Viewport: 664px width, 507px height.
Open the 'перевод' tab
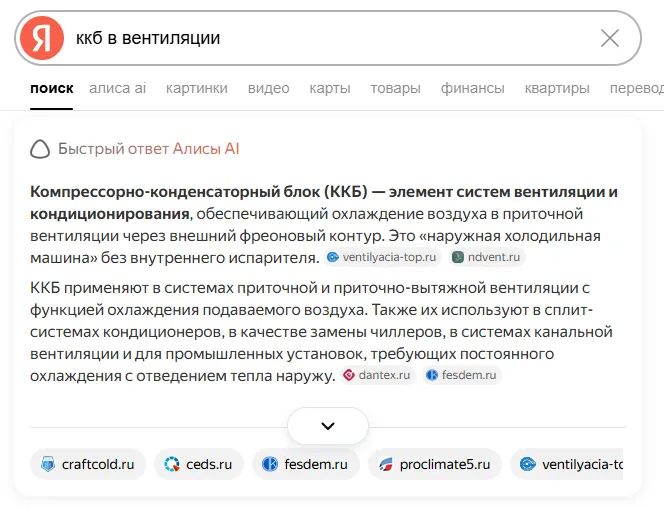636,88
